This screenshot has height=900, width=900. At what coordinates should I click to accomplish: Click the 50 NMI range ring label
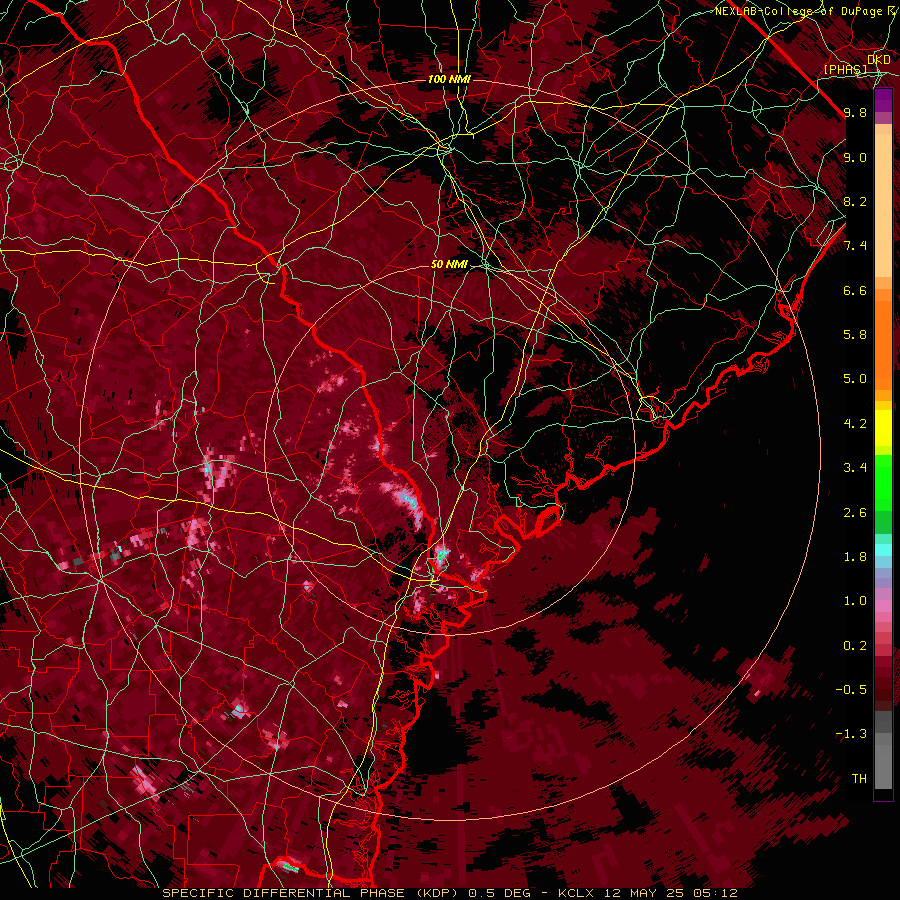point(449,264)
